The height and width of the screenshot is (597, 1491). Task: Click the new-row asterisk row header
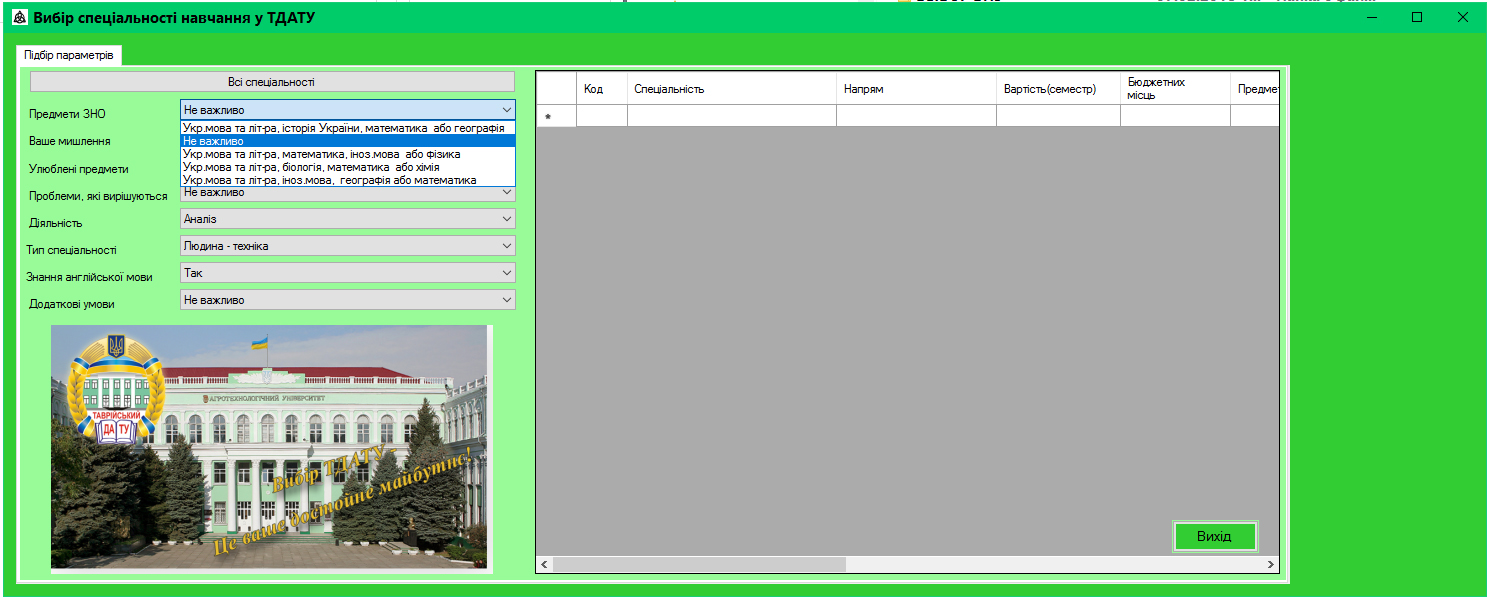click(556, 116)
